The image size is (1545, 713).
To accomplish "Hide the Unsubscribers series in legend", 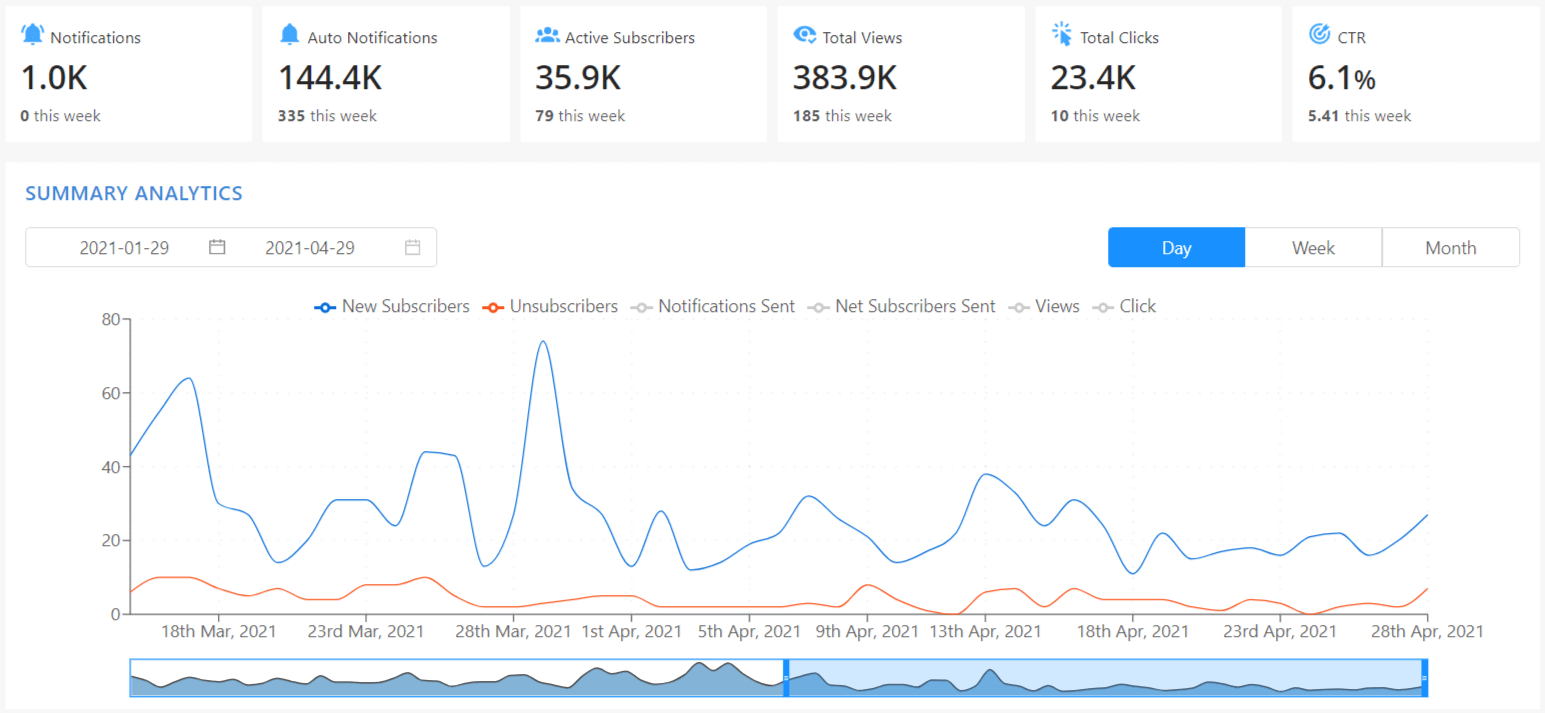I will point(550,307).
